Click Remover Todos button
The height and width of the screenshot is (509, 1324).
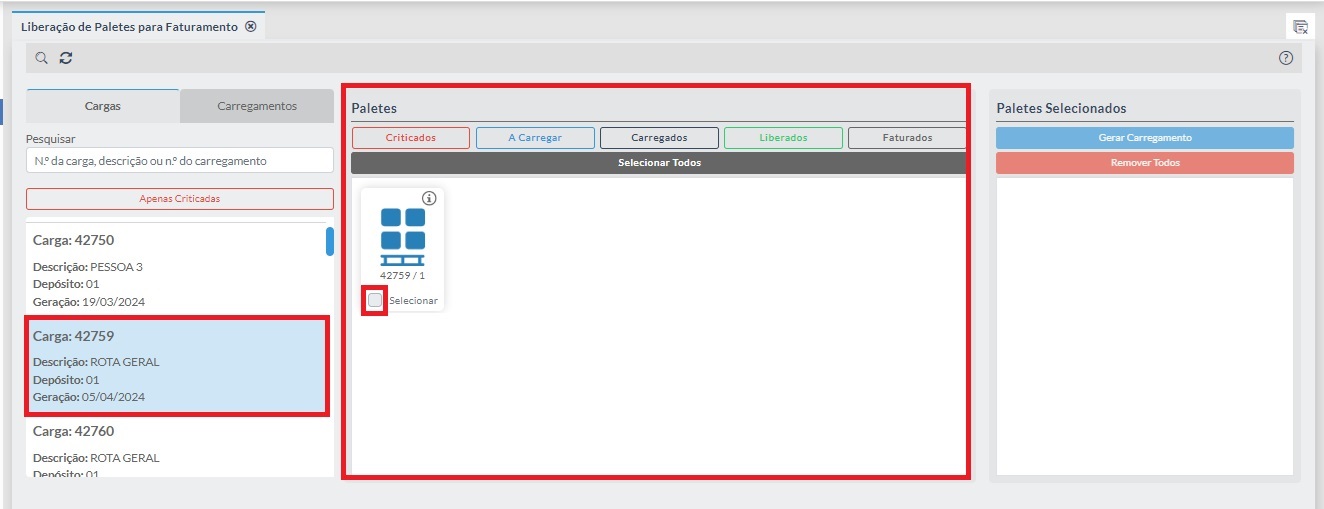[1145, 162]
